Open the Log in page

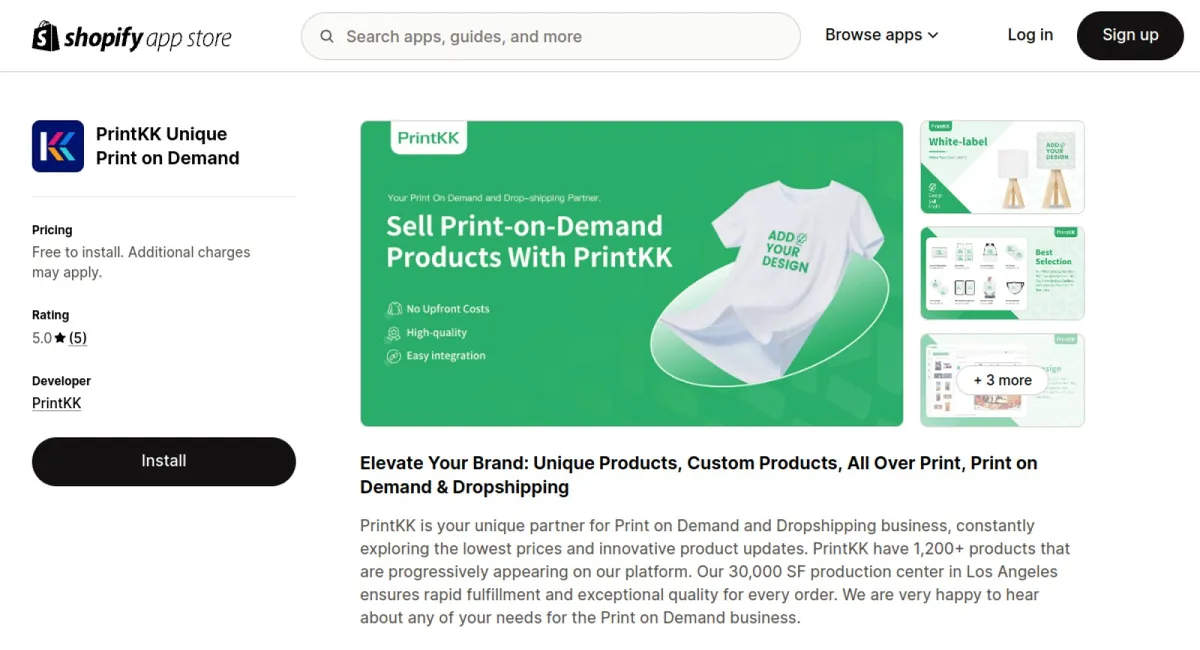point(1030,35)
